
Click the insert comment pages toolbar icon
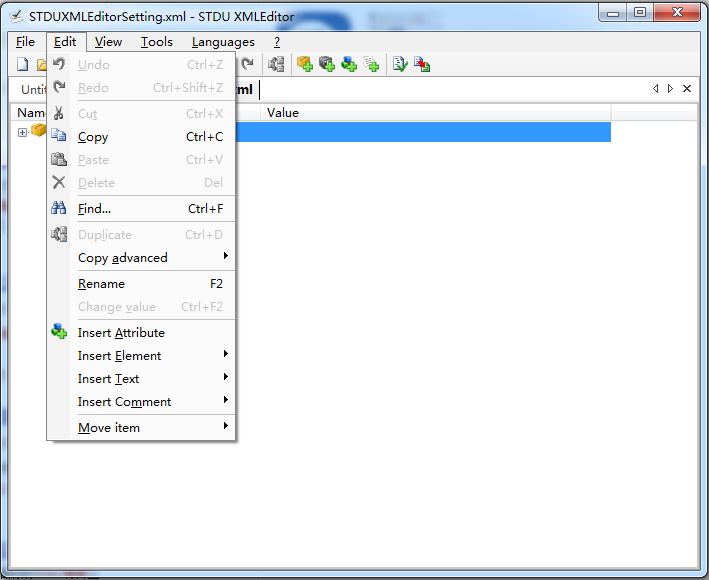(371, 64)
